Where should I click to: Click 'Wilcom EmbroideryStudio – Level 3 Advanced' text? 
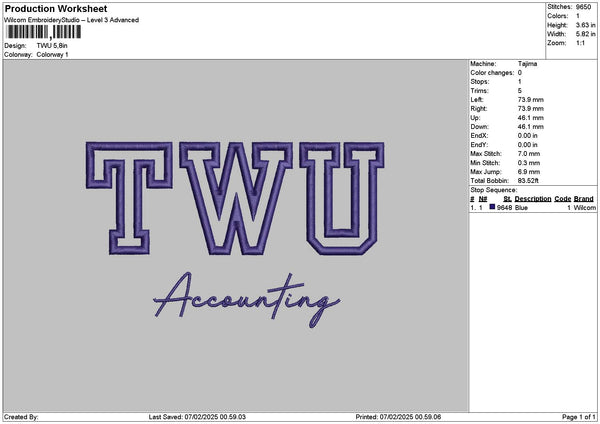point(72,20)
